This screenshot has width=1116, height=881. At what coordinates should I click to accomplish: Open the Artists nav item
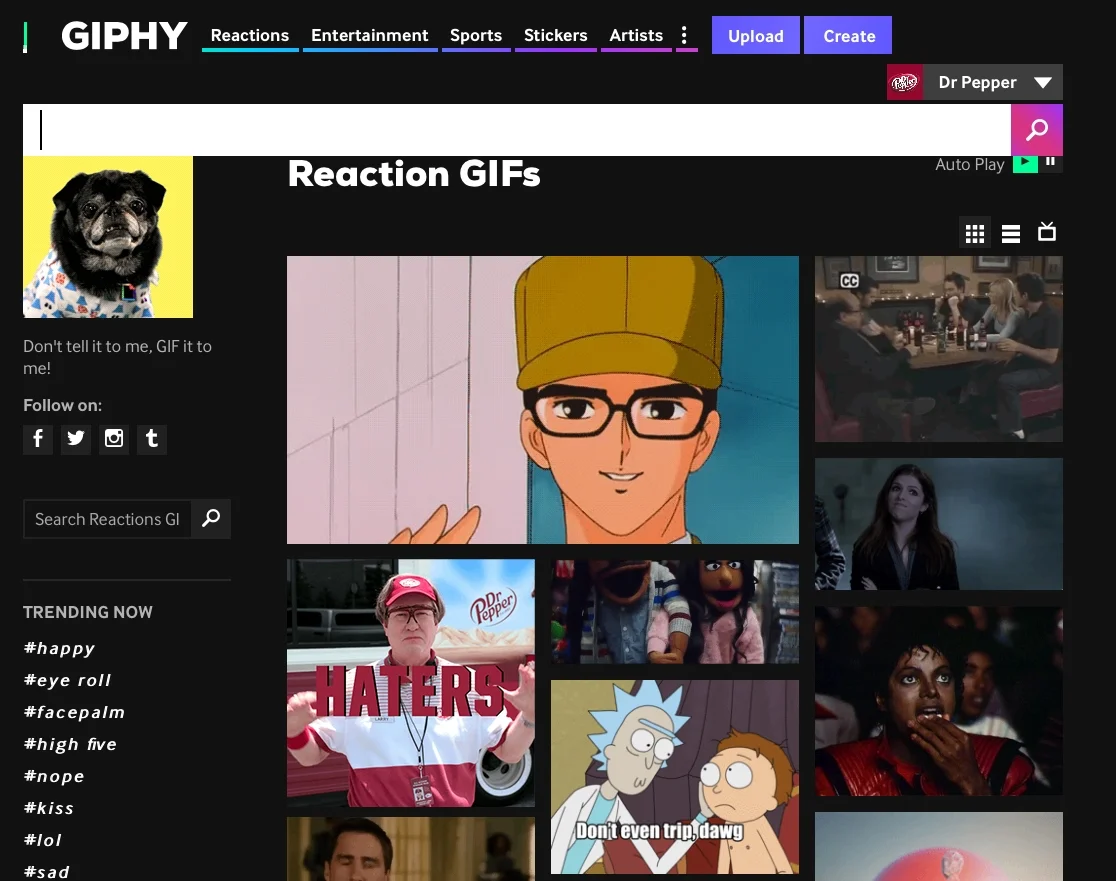[x=636, y=36]
